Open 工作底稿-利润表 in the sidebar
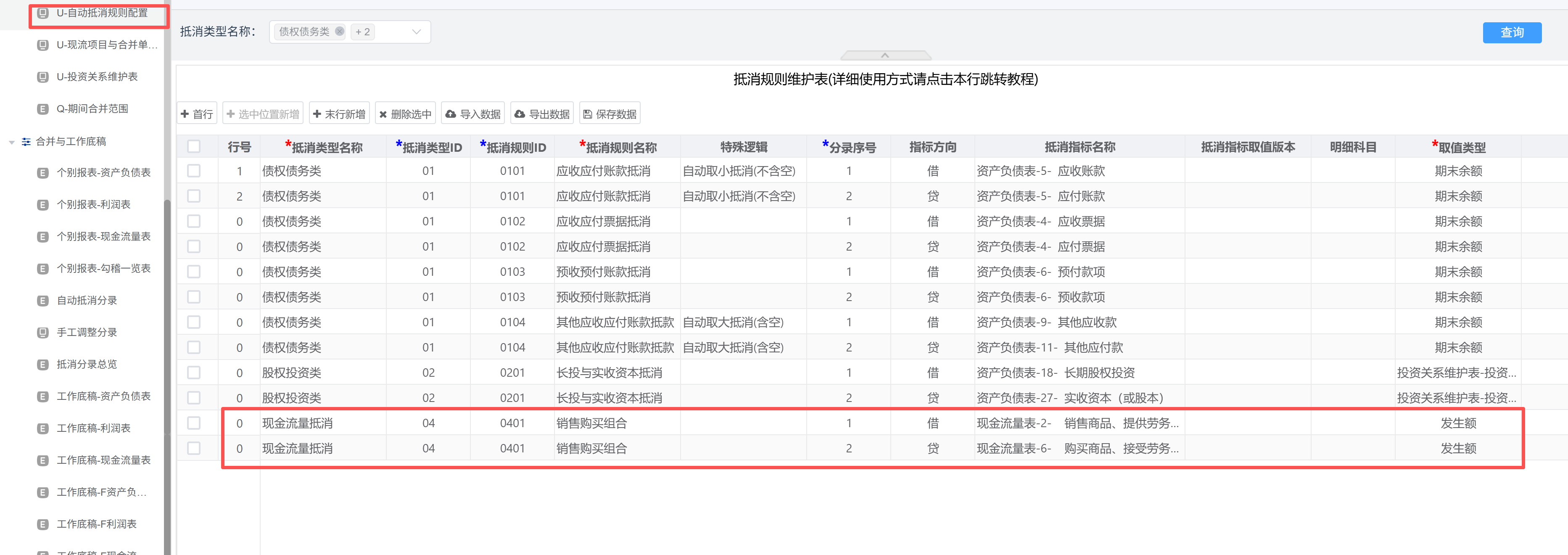Viewport: 1568px width, 555px height. click(94, 428)
